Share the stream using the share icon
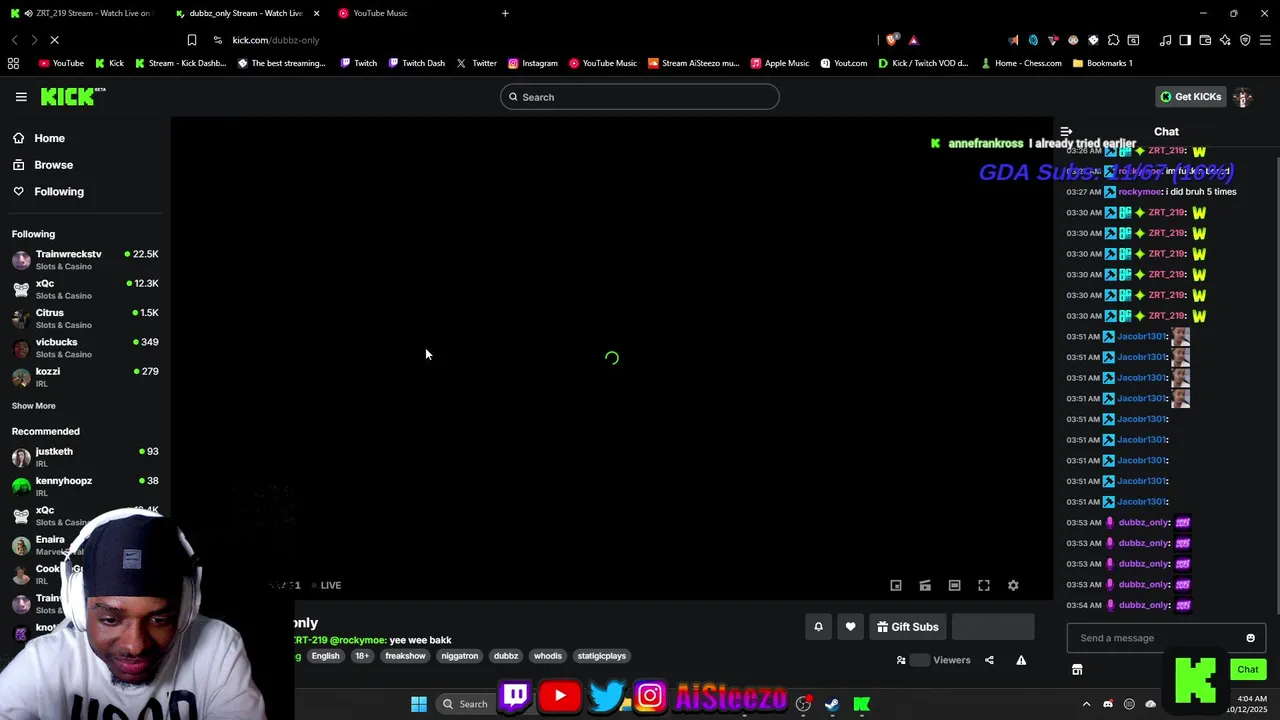This screenshot has width=1280, height=720. 989,660
